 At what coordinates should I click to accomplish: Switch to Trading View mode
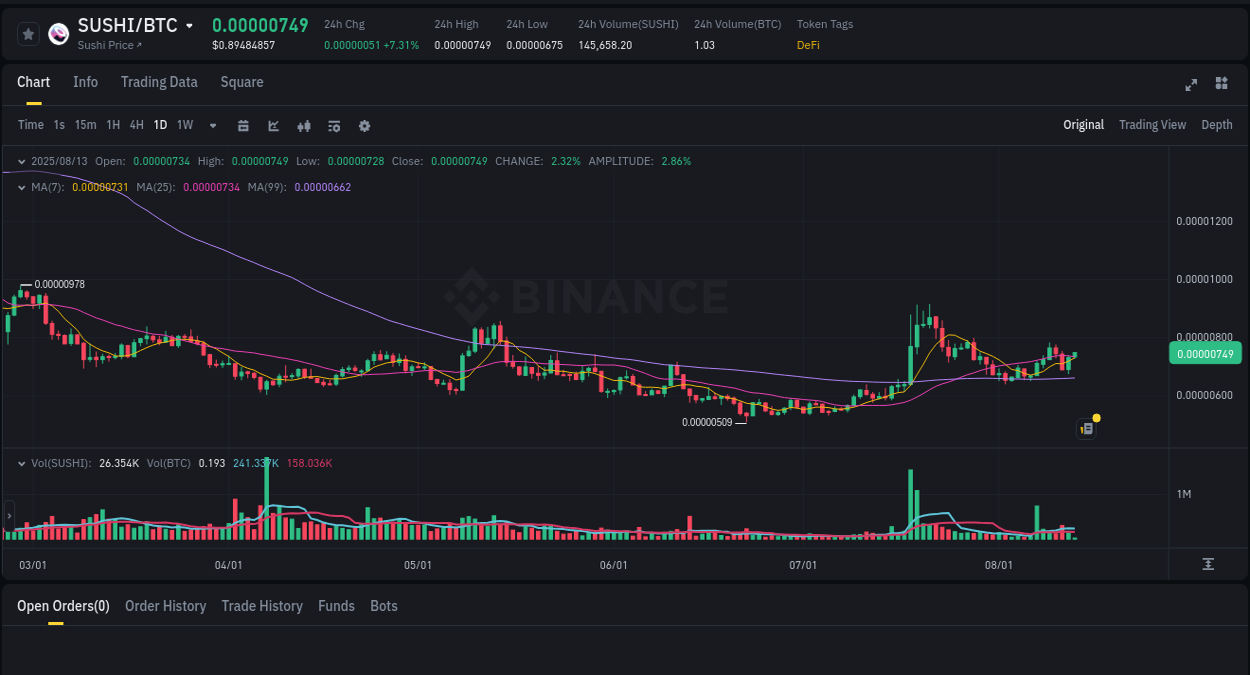pyautogui.click(x=1152, y=125)
